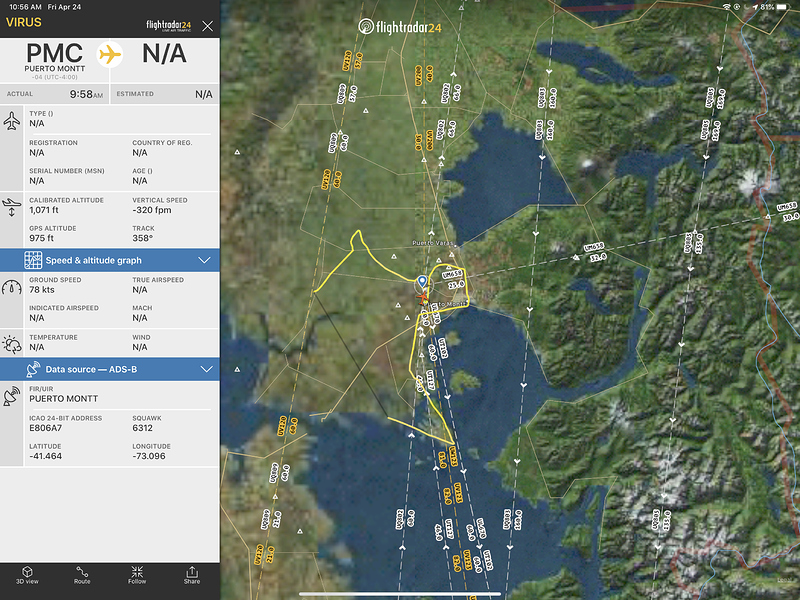Tap latitude value -41.464
800x600 pixels.
pyautogui.click(x=45, y=456)
